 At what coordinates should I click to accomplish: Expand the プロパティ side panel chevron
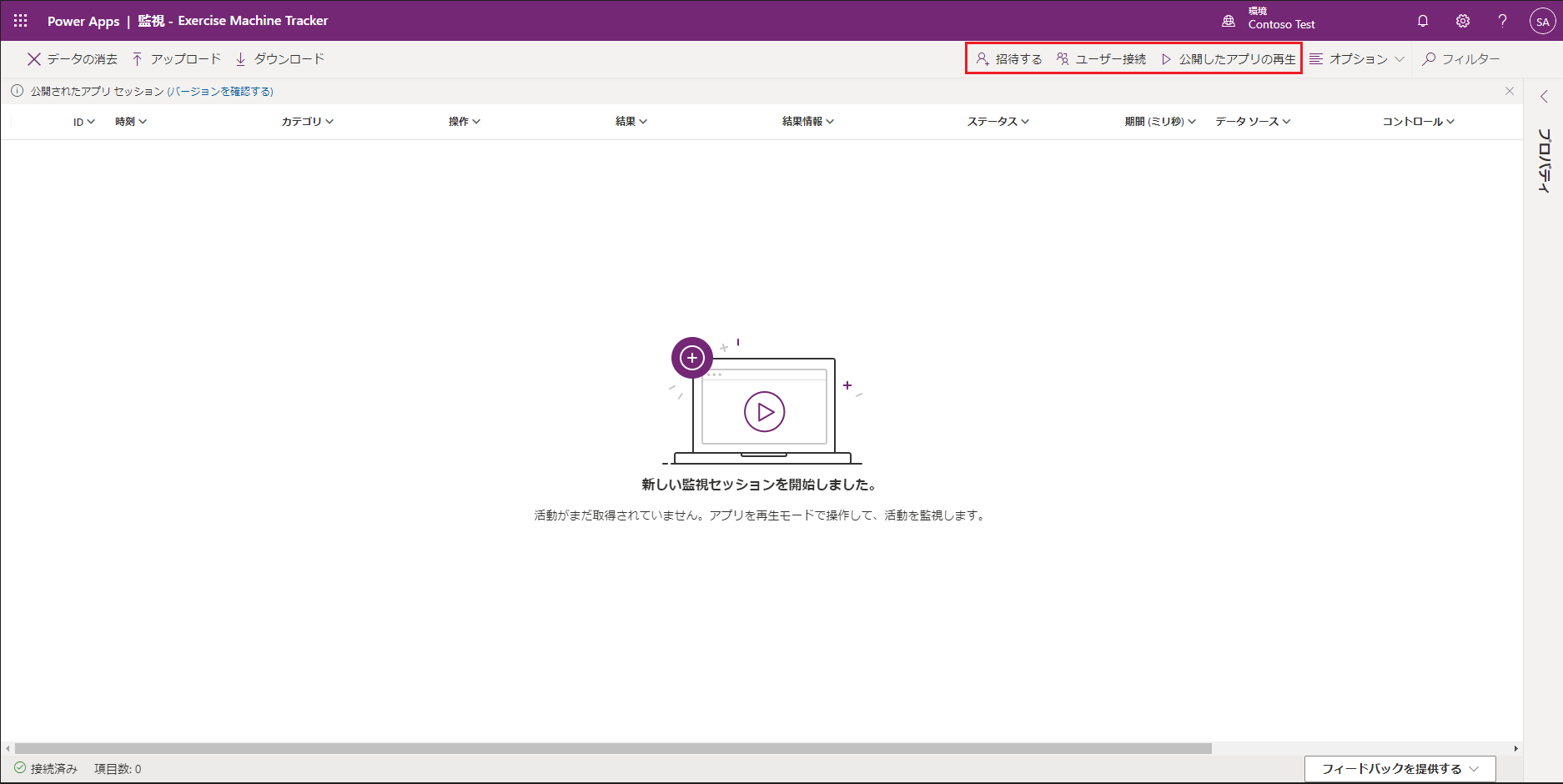tap(1544, 97)
